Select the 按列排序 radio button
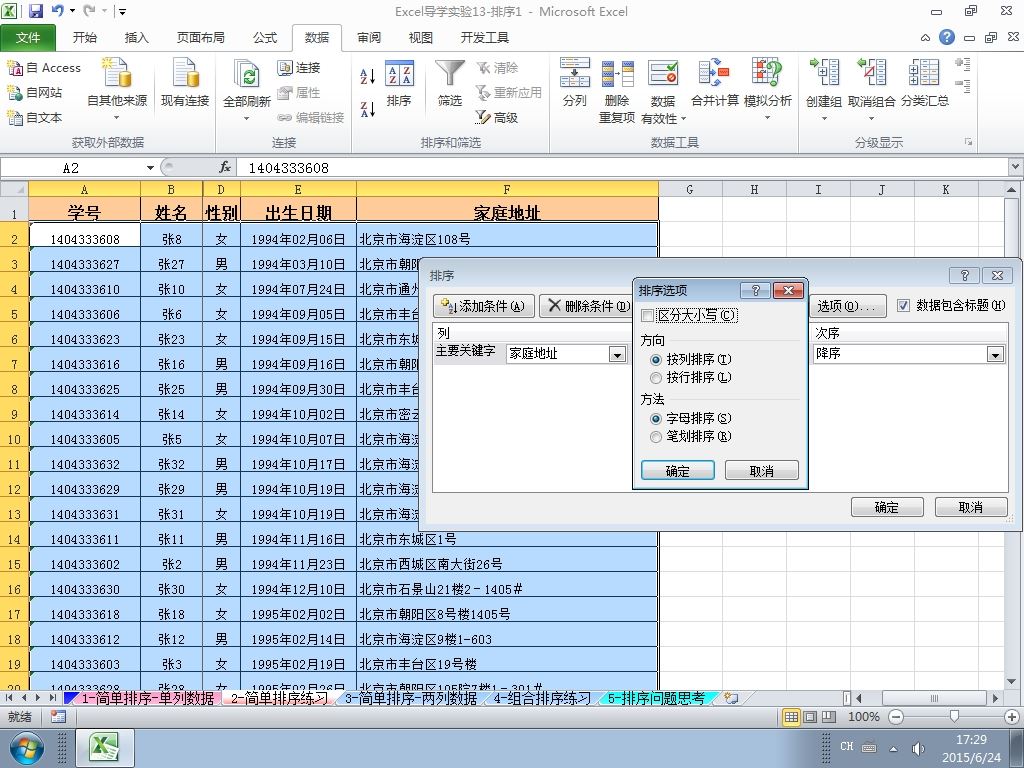 [656, 359]
